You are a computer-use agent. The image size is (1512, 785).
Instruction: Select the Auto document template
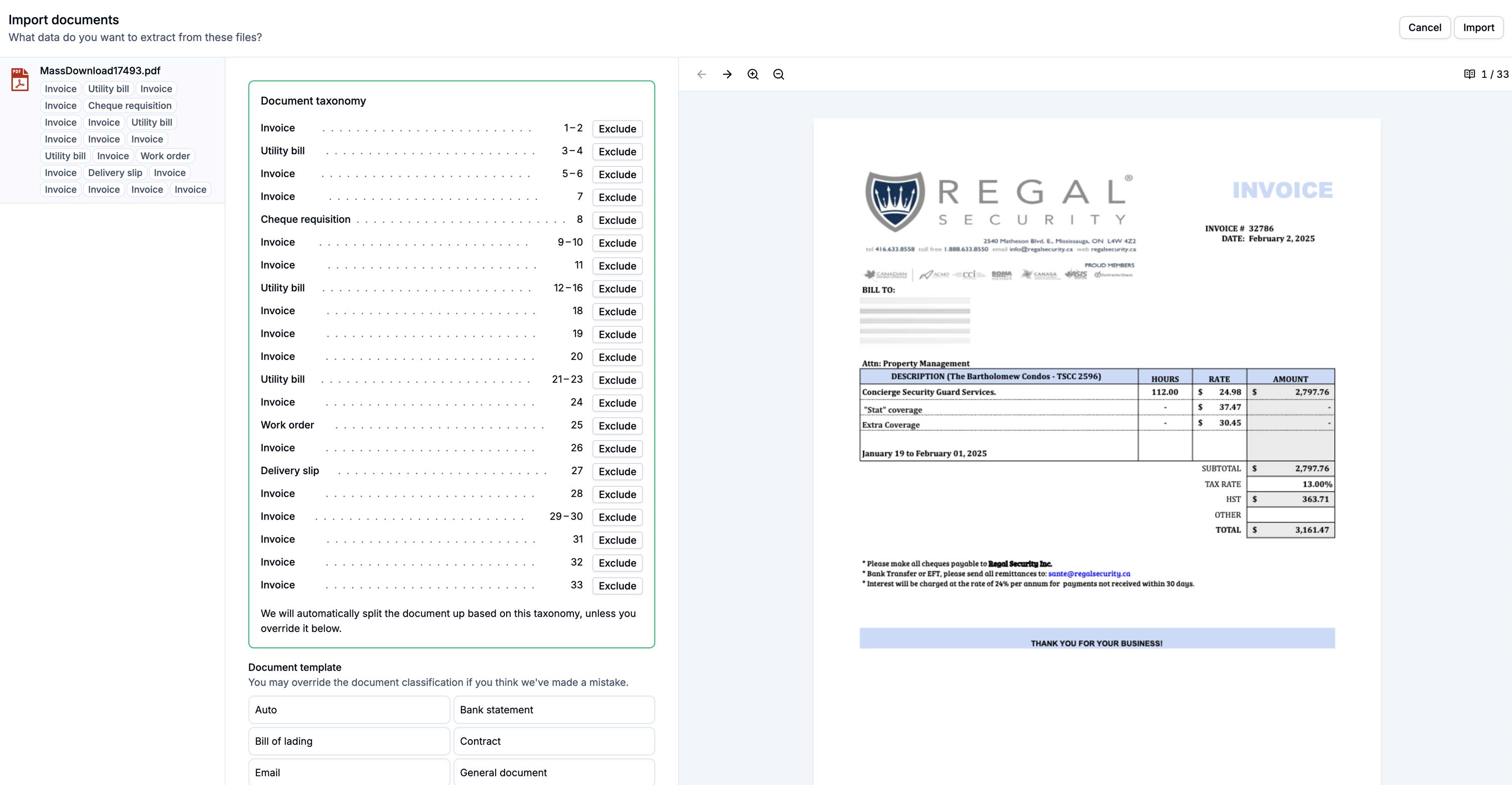pos(349,710)
